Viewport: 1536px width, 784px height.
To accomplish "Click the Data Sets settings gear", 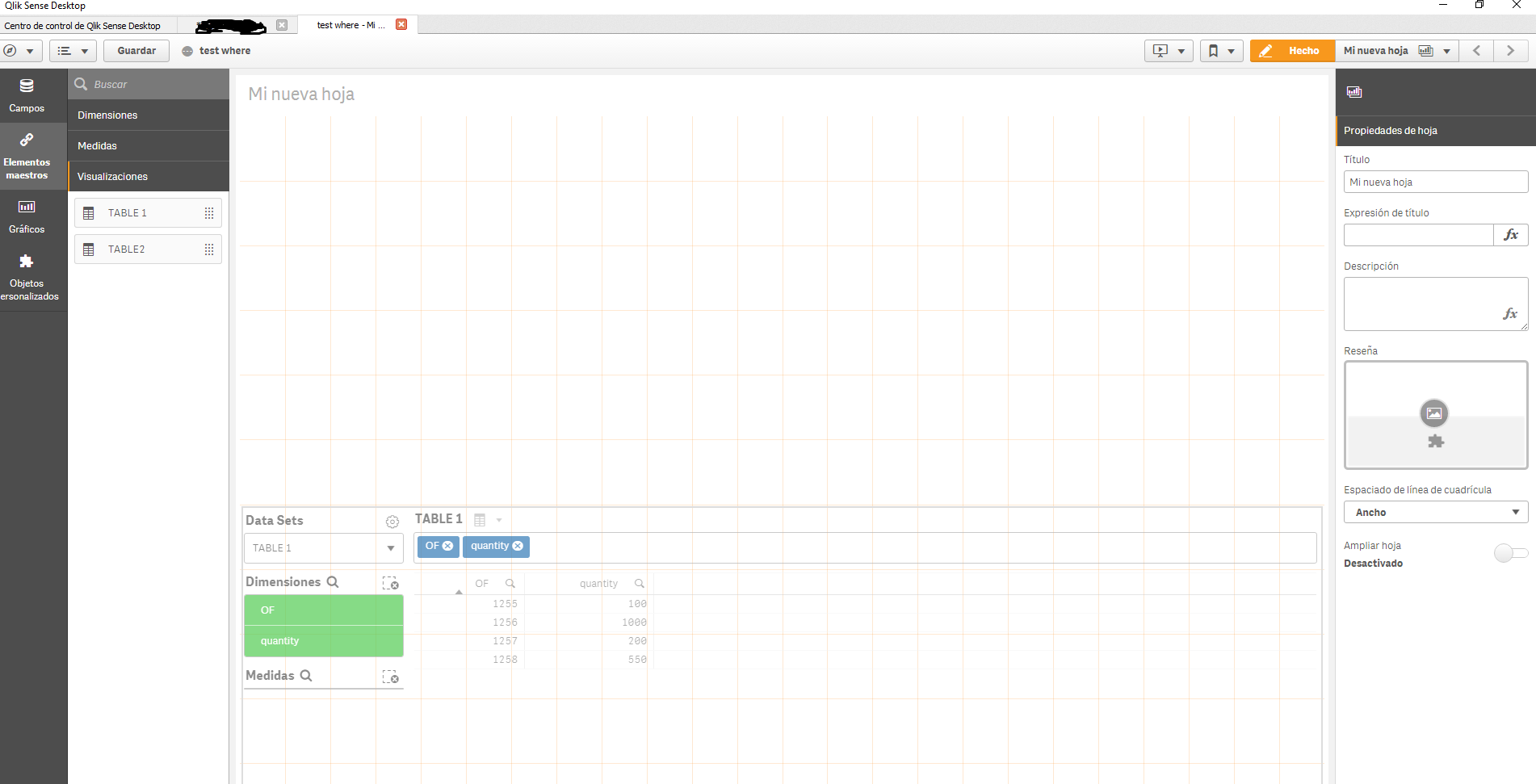I will pyautogui.click(x=392, y=522).
